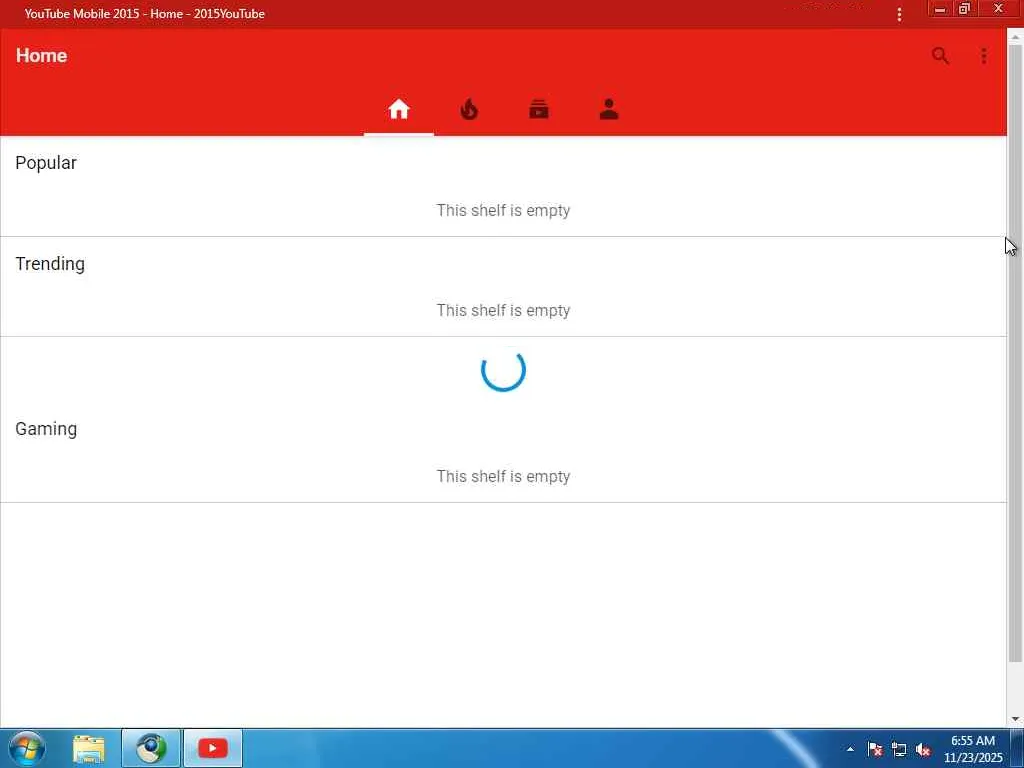
Task: Click 'This shelf is empty' under Popular
Action: click(x=503, y=210)
